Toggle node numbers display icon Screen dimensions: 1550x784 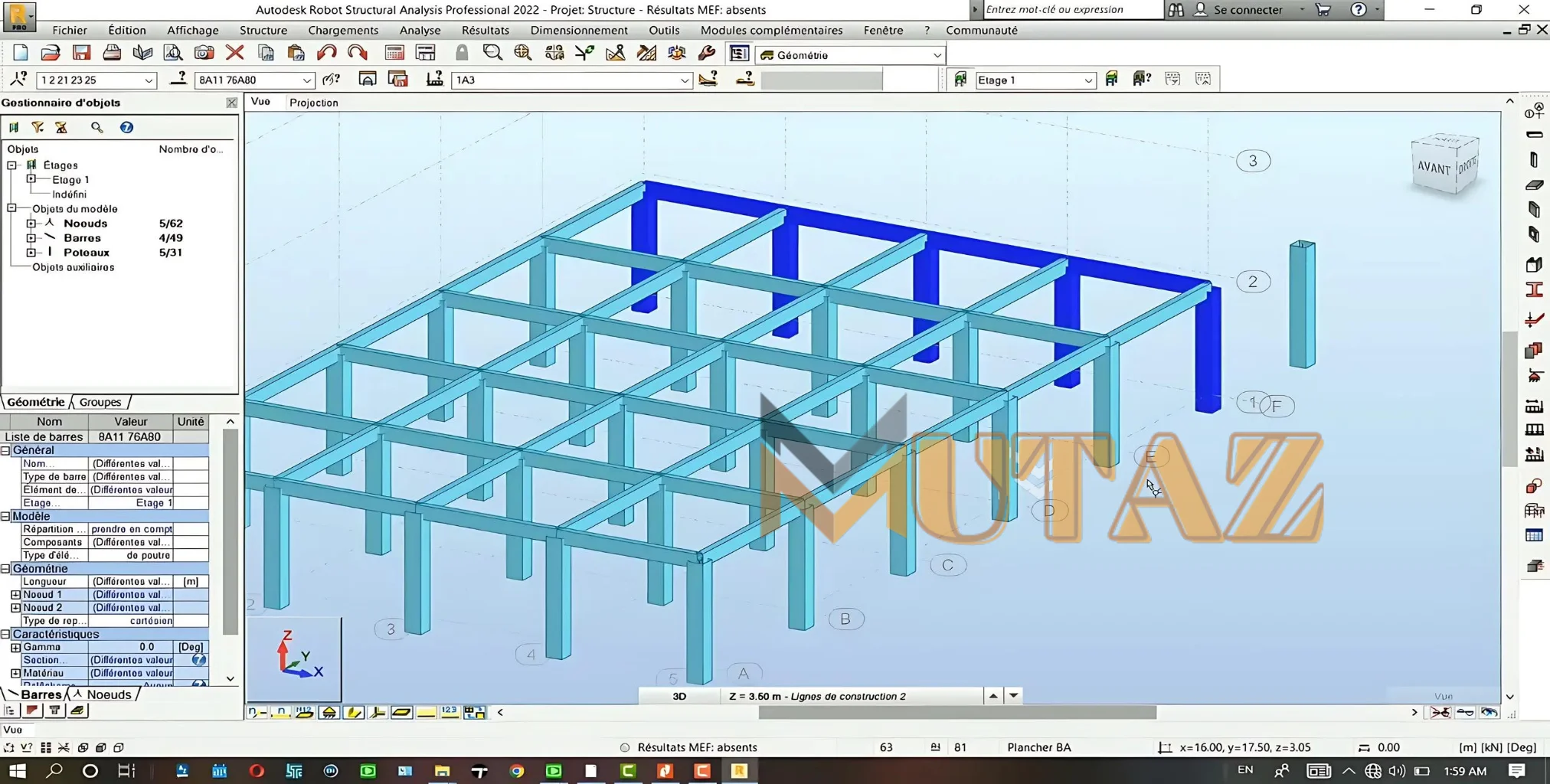click(257, 712)
